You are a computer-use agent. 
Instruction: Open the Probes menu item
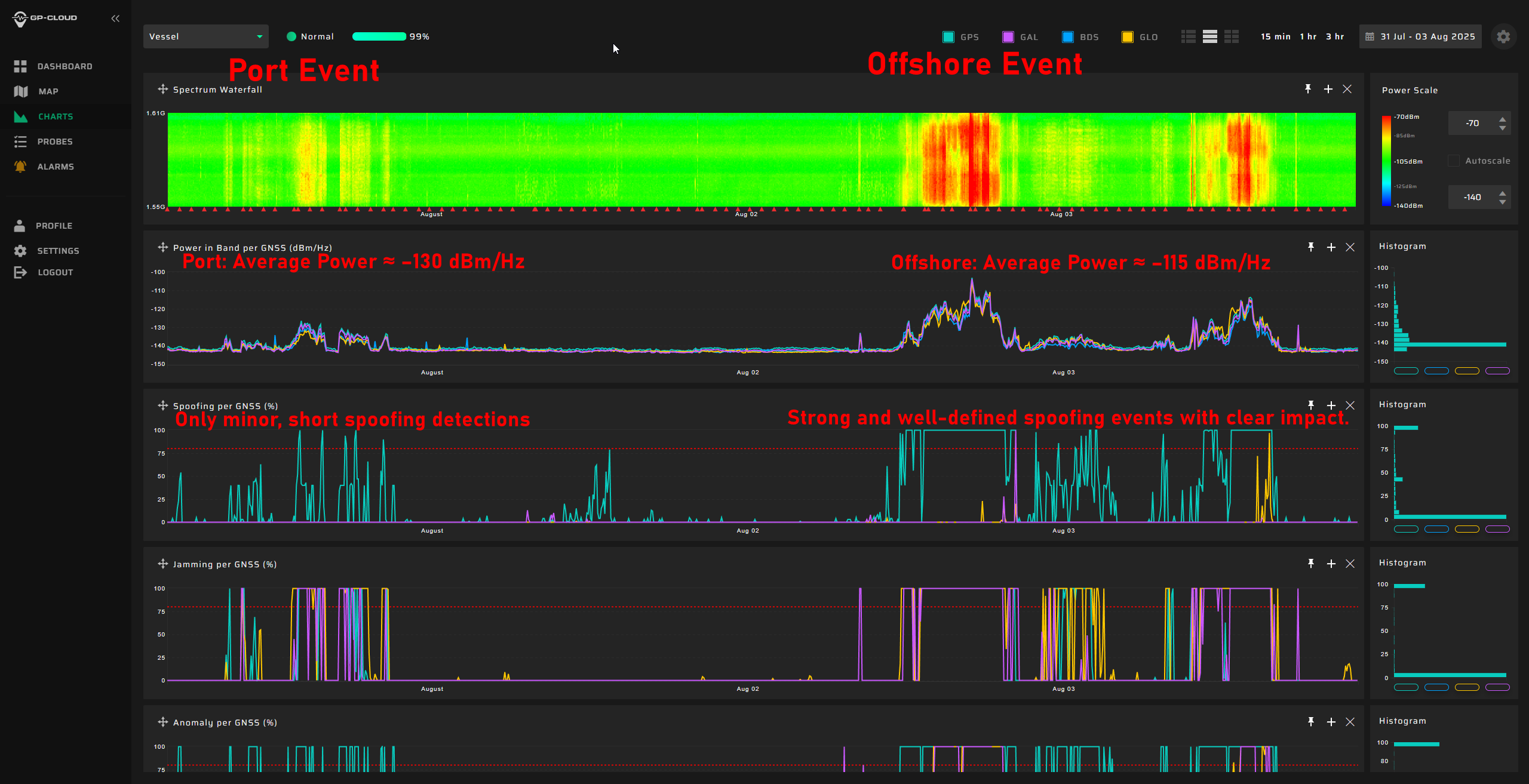[x=54, y=142]
